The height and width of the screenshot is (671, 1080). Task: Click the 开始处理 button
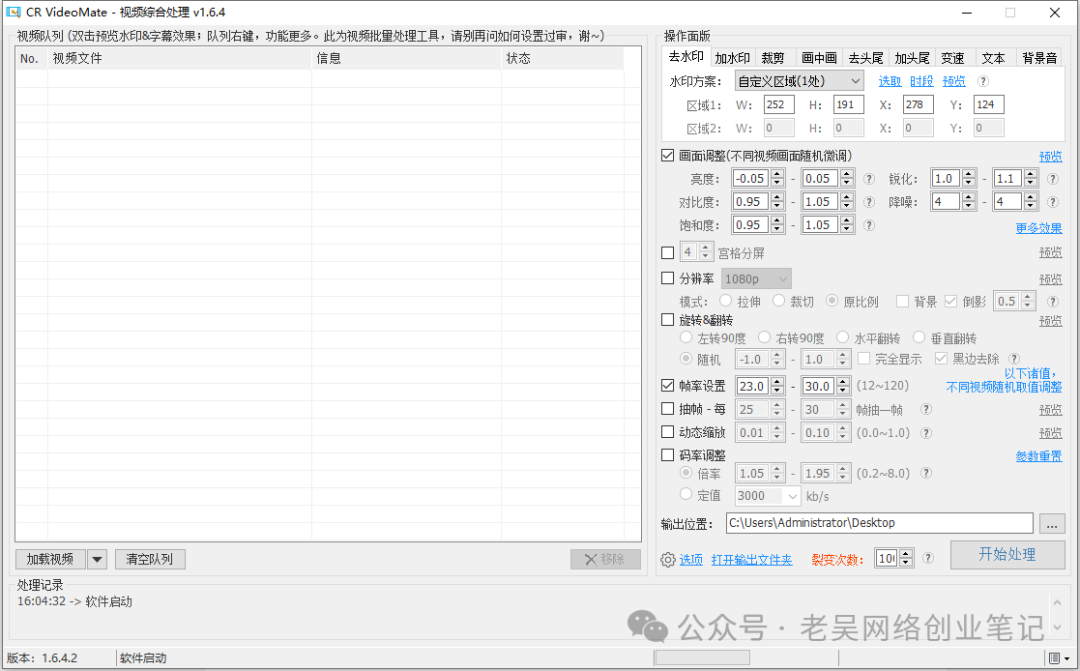point(1007,555)
